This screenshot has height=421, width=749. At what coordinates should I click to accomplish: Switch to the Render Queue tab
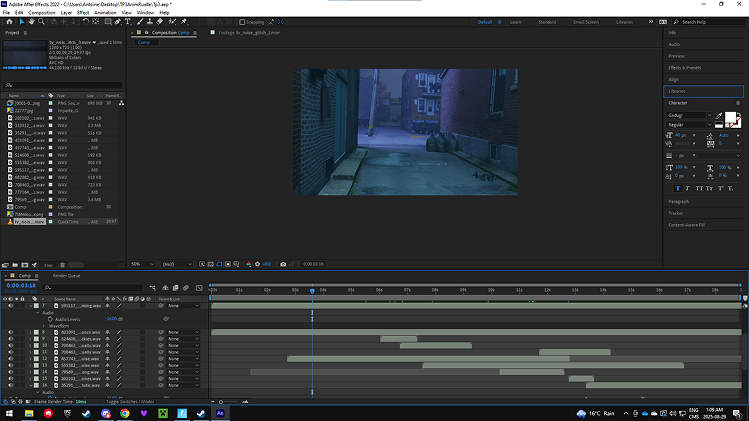[67, 275]
